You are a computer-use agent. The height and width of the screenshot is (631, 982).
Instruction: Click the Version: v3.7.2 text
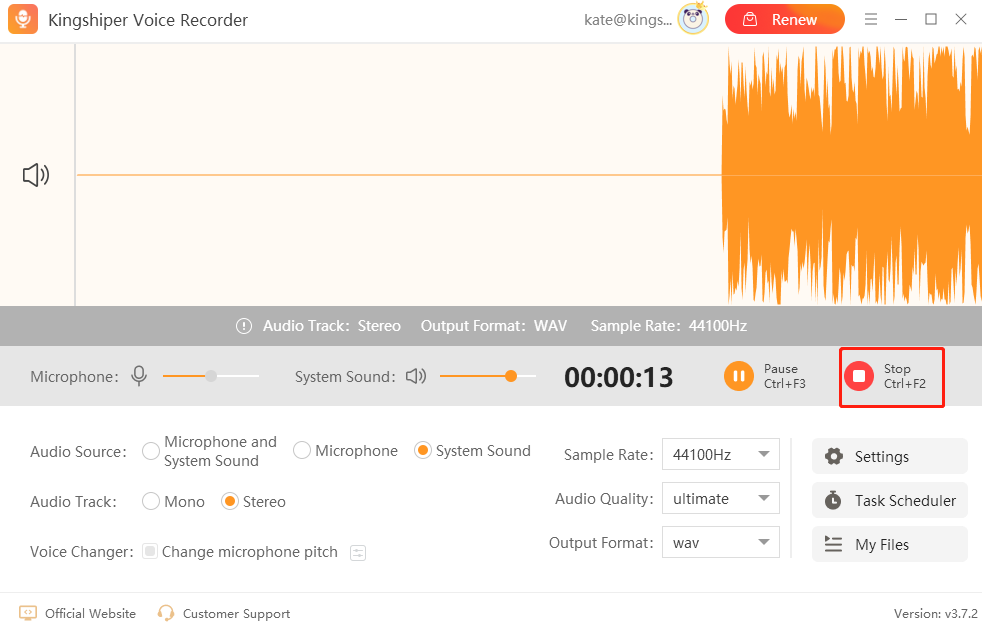click(936, 613)
